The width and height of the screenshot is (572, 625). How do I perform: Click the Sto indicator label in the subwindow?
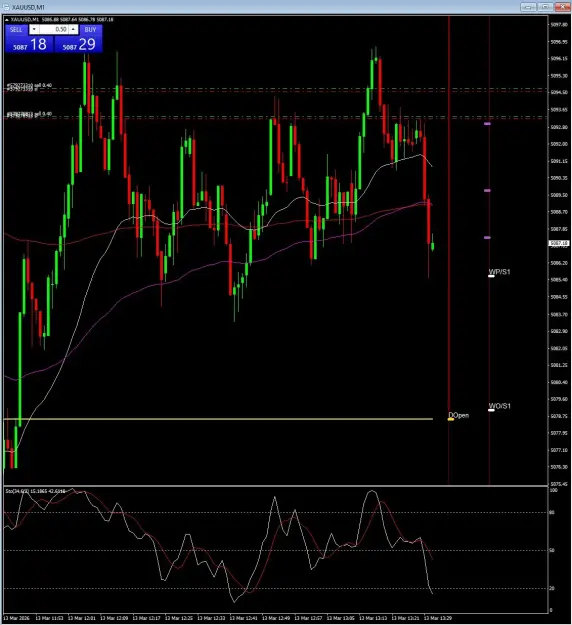(35, 491)
